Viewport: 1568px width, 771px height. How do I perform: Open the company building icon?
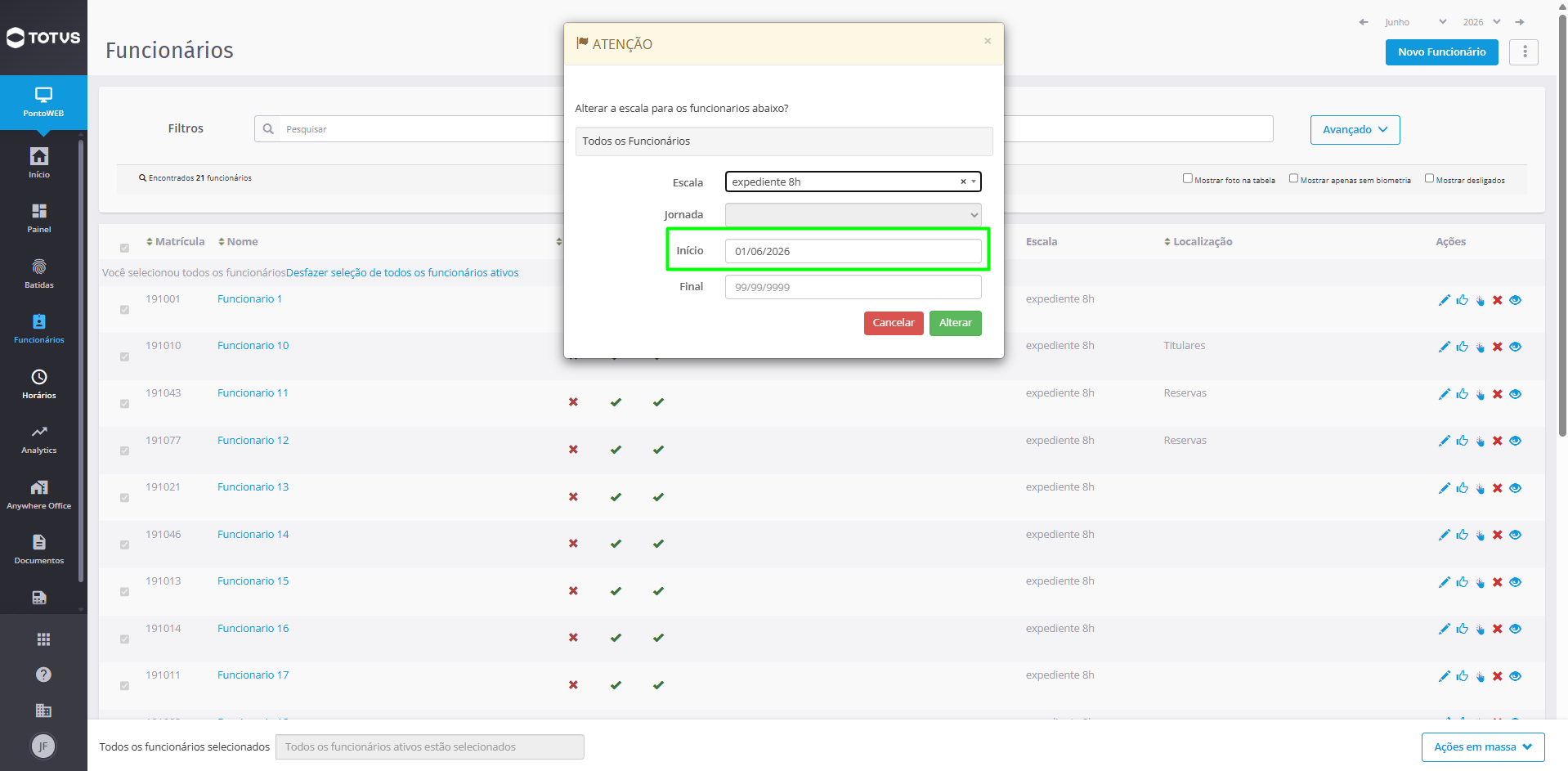[x=43, y=710]
